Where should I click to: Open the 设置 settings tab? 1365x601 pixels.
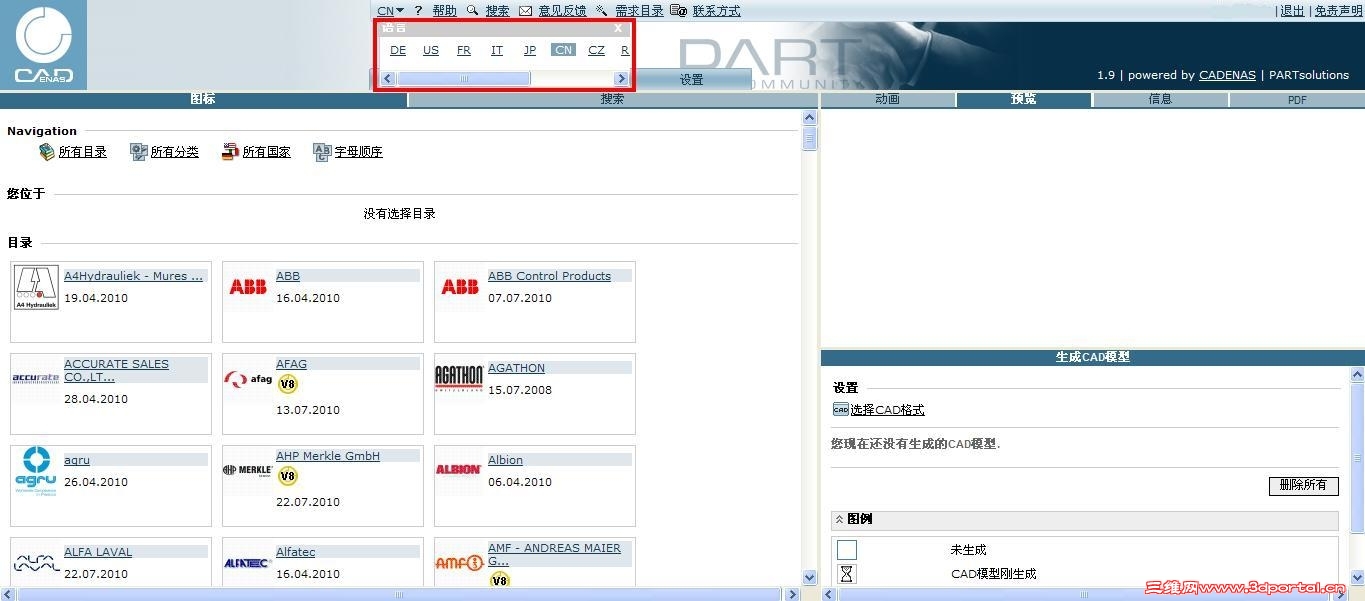(x=692, y=79)
